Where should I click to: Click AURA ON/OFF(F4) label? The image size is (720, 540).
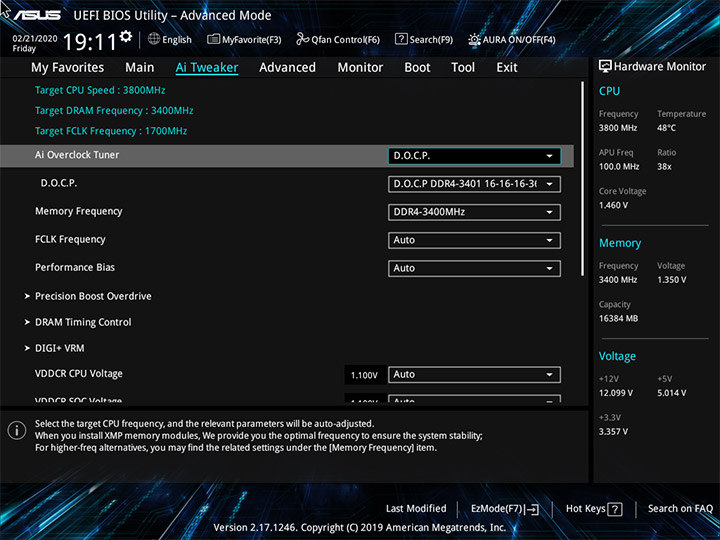[519, 39]
